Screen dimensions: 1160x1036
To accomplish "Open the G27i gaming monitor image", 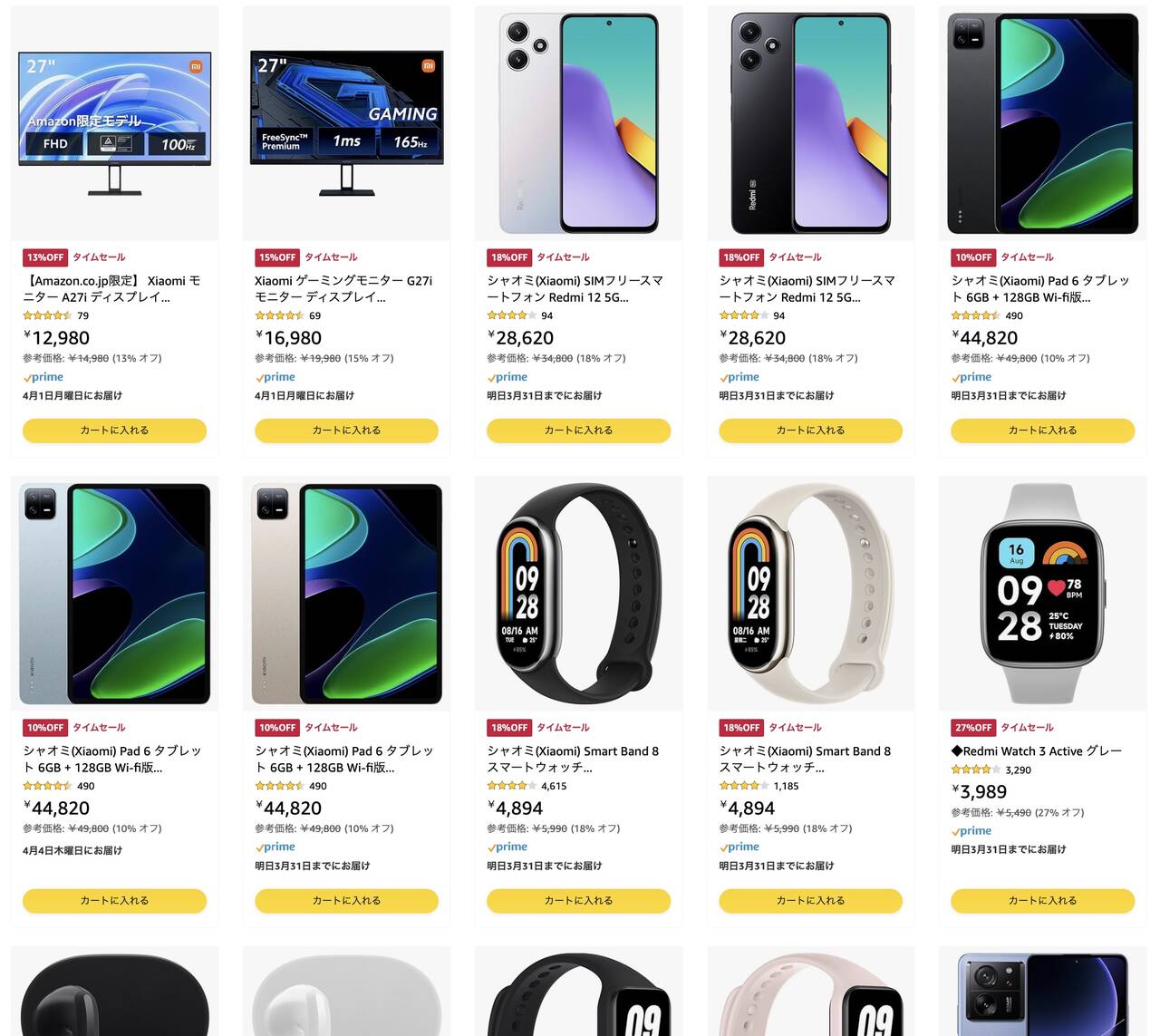I will point(346,123).
